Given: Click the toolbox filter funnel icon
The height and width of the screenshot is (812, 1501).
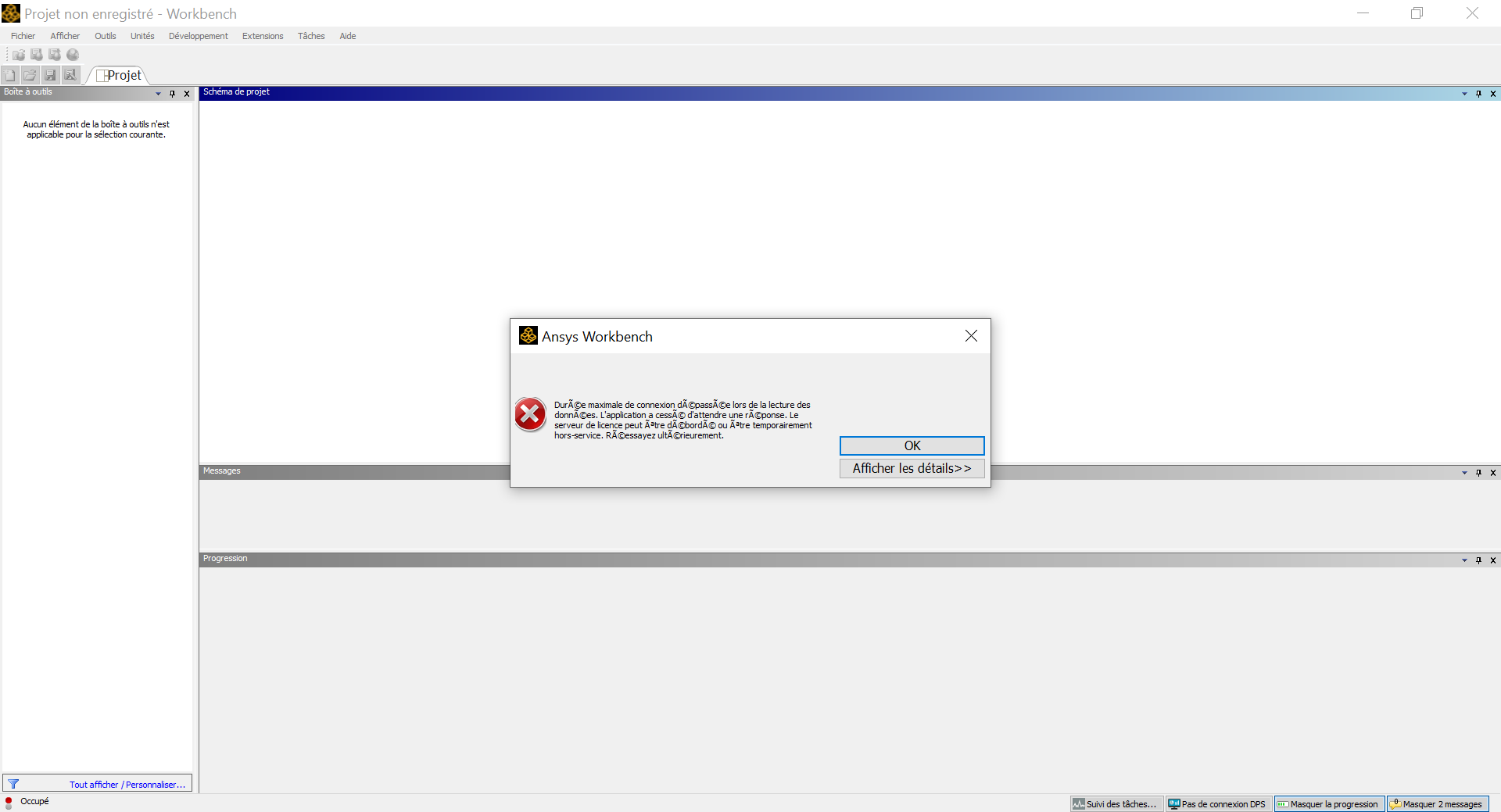Looking at the screenshot, I should pos(13,784).
